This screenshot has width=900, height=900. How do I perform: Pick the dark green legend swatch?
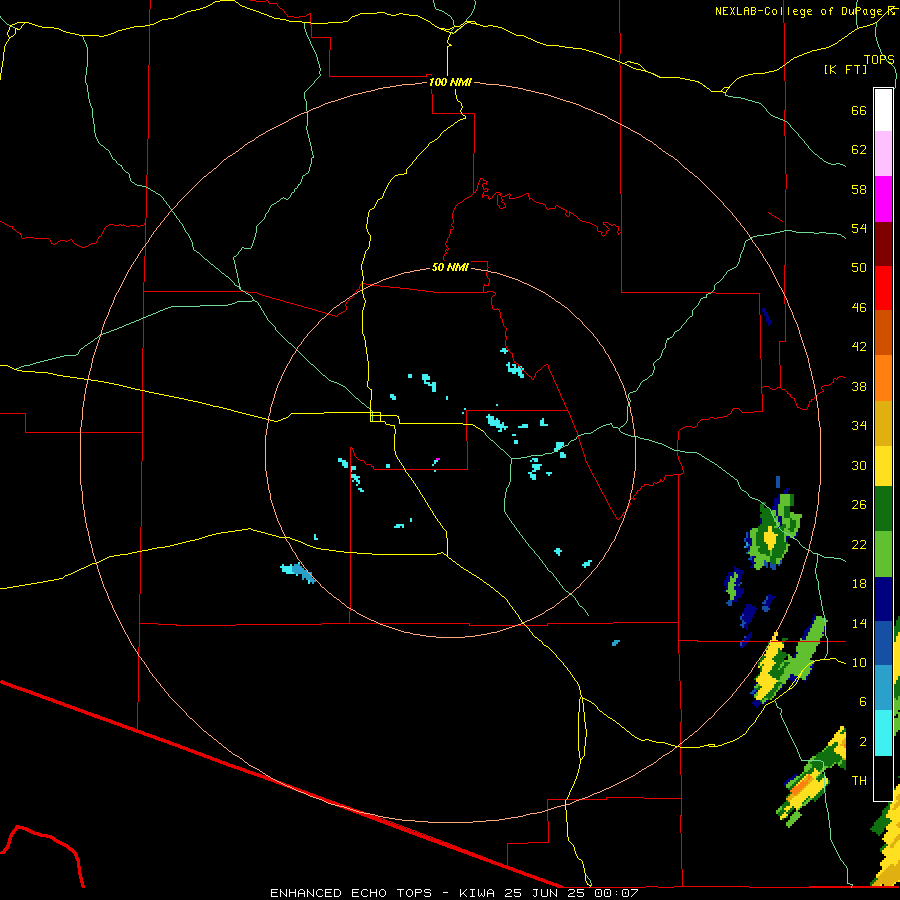click(883, 509)
